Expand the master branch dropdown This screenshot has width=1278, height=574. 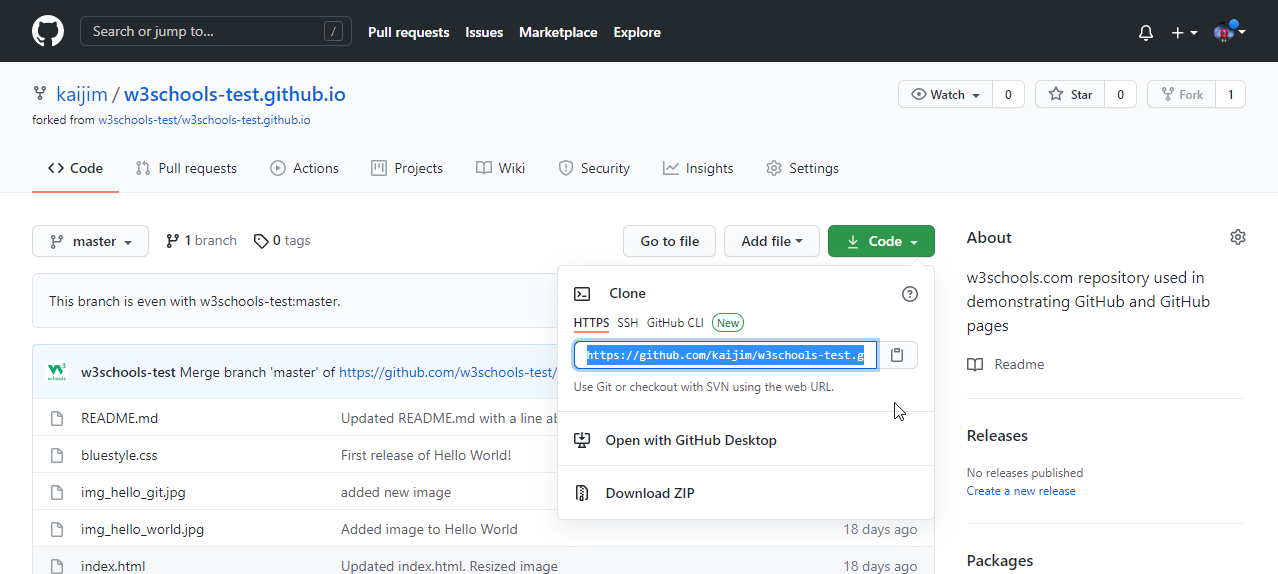pyautogui.click(x=91, y=241)
